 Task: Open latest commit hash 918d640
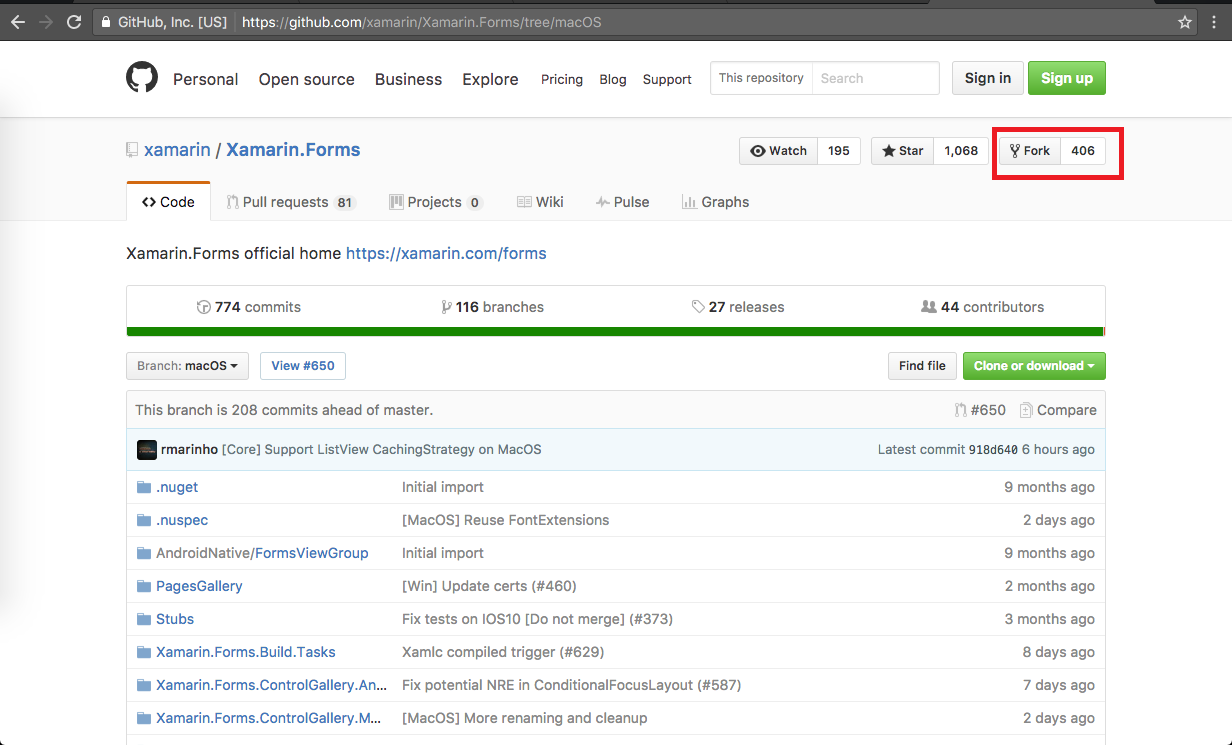pos(993,450)
